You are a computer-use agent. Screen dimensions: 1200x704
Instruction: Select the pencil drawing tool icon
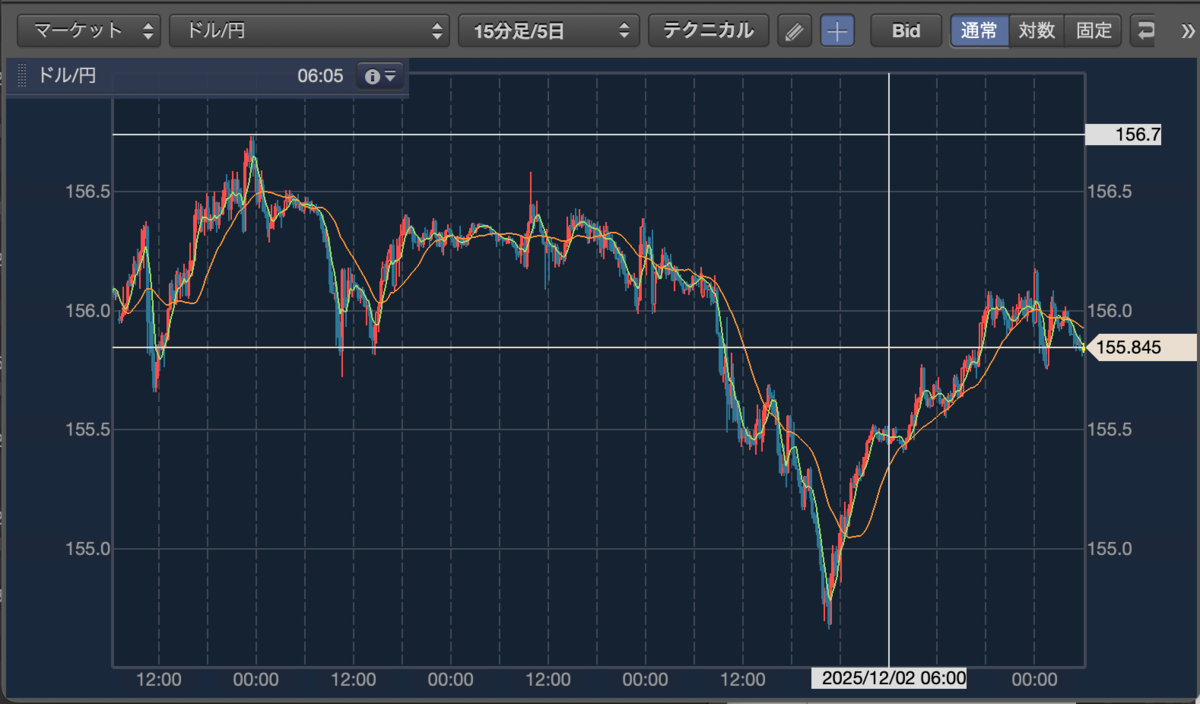794,31
